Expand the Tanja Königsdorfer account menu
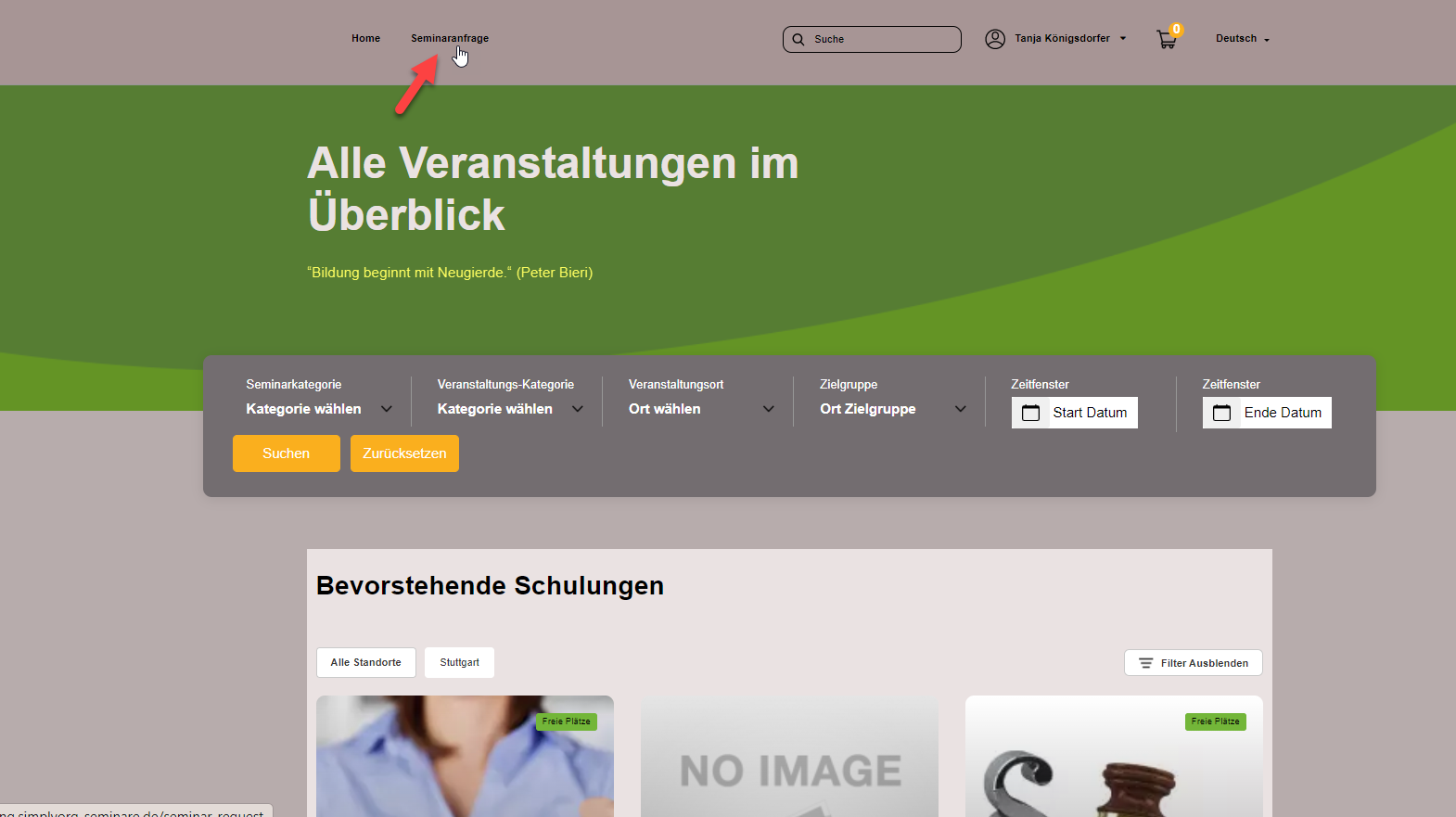Viewport: 1456px width, 817px height. tap(1070, 39)
